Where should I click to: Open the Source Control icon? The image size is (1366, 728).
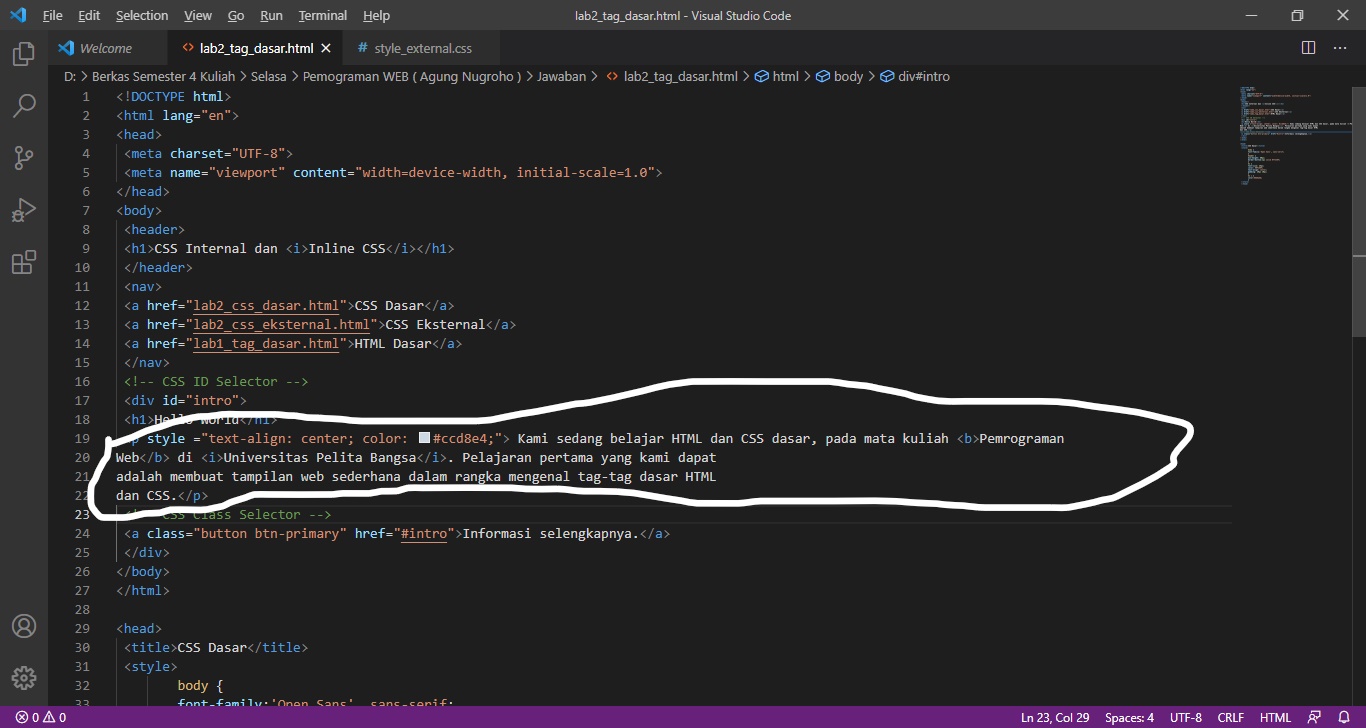[x=23, y=157]
